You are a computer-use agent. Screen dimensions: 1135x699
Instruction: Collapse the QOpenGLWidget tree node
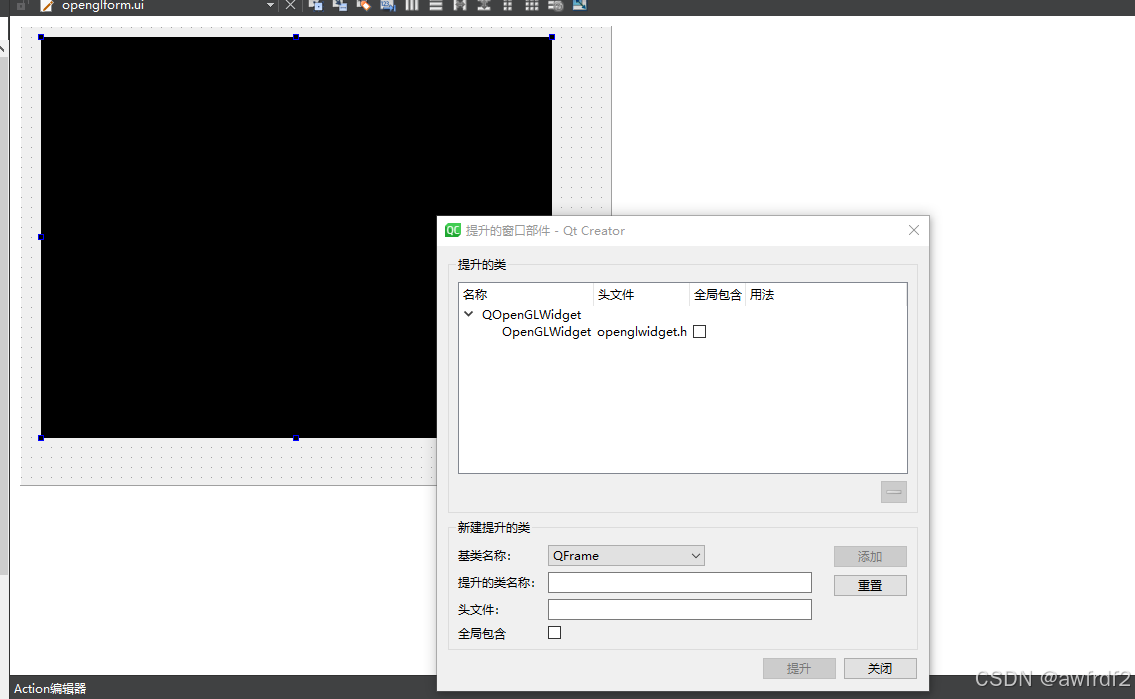(x=468, y=314)
